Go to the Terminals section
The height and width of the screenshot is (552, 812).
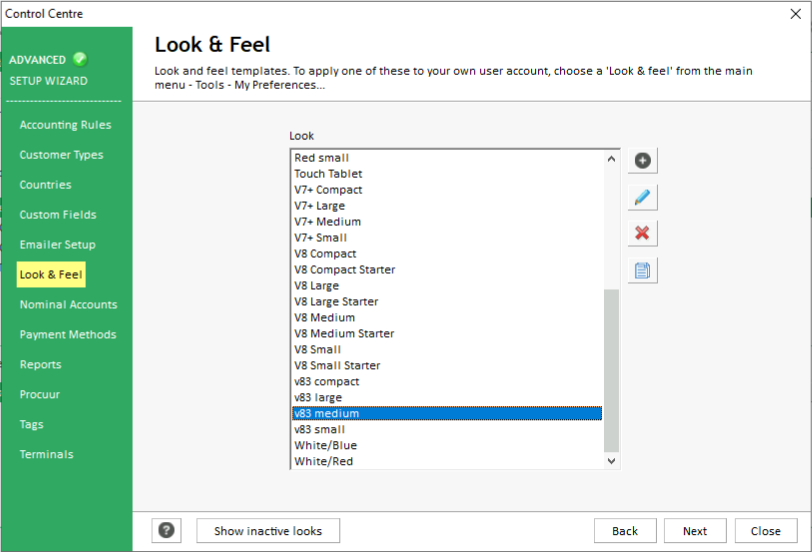(47, 455)
